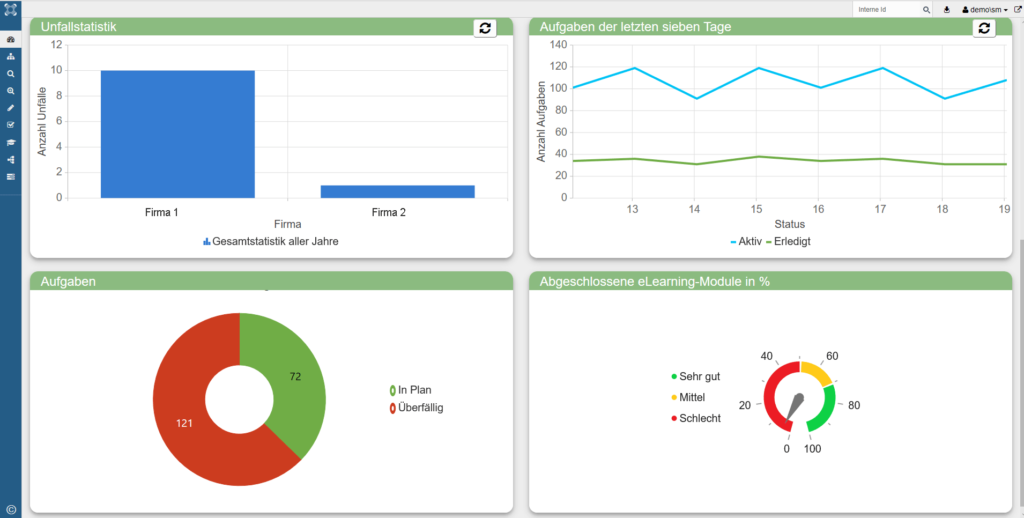Toggle the Erledigt series legend entry
The height and width of the screenshot is (518, 1024).
(788, 242)
